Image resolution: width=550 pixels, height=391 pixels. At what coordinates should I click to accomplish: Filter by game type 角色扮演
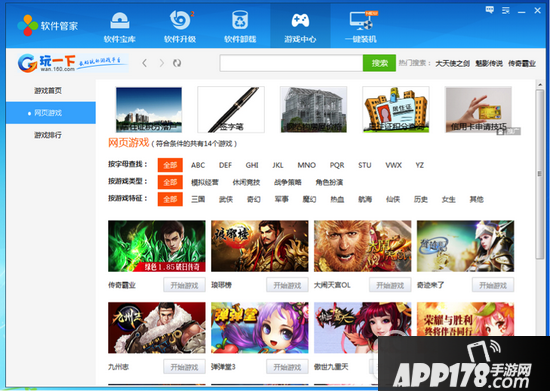pos(329,182)
